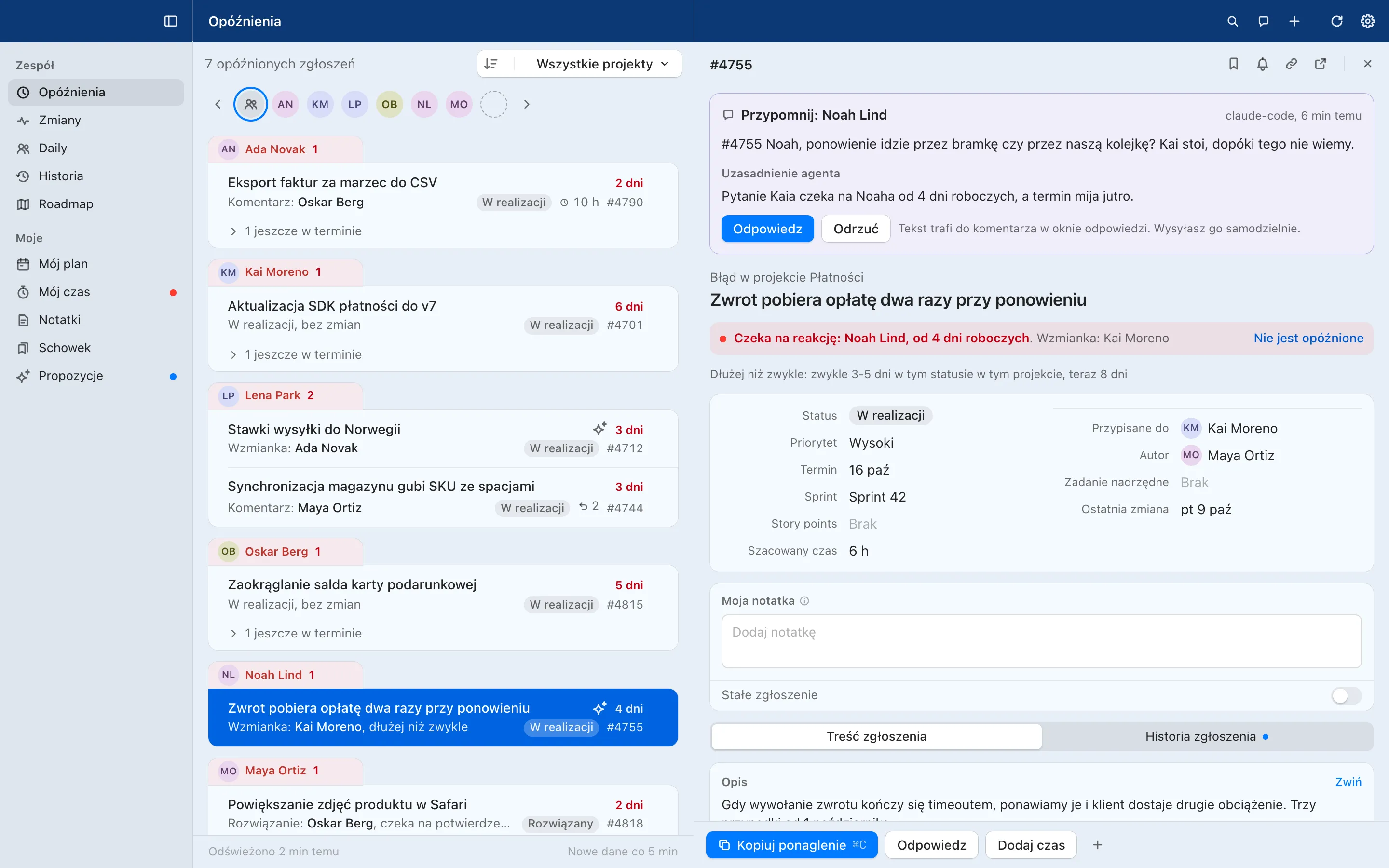Click the W realizacji status badge in details

tap(890, 415)
